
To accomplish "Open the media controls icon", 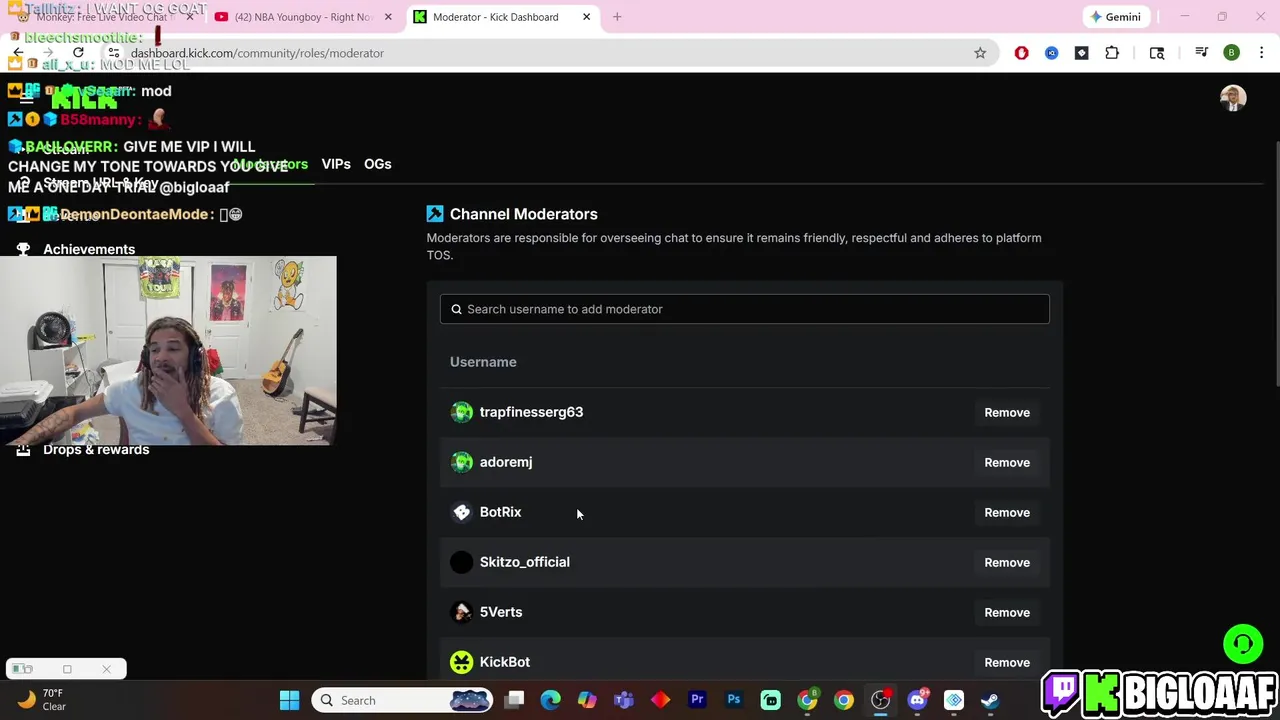I will pos(1202,53).
